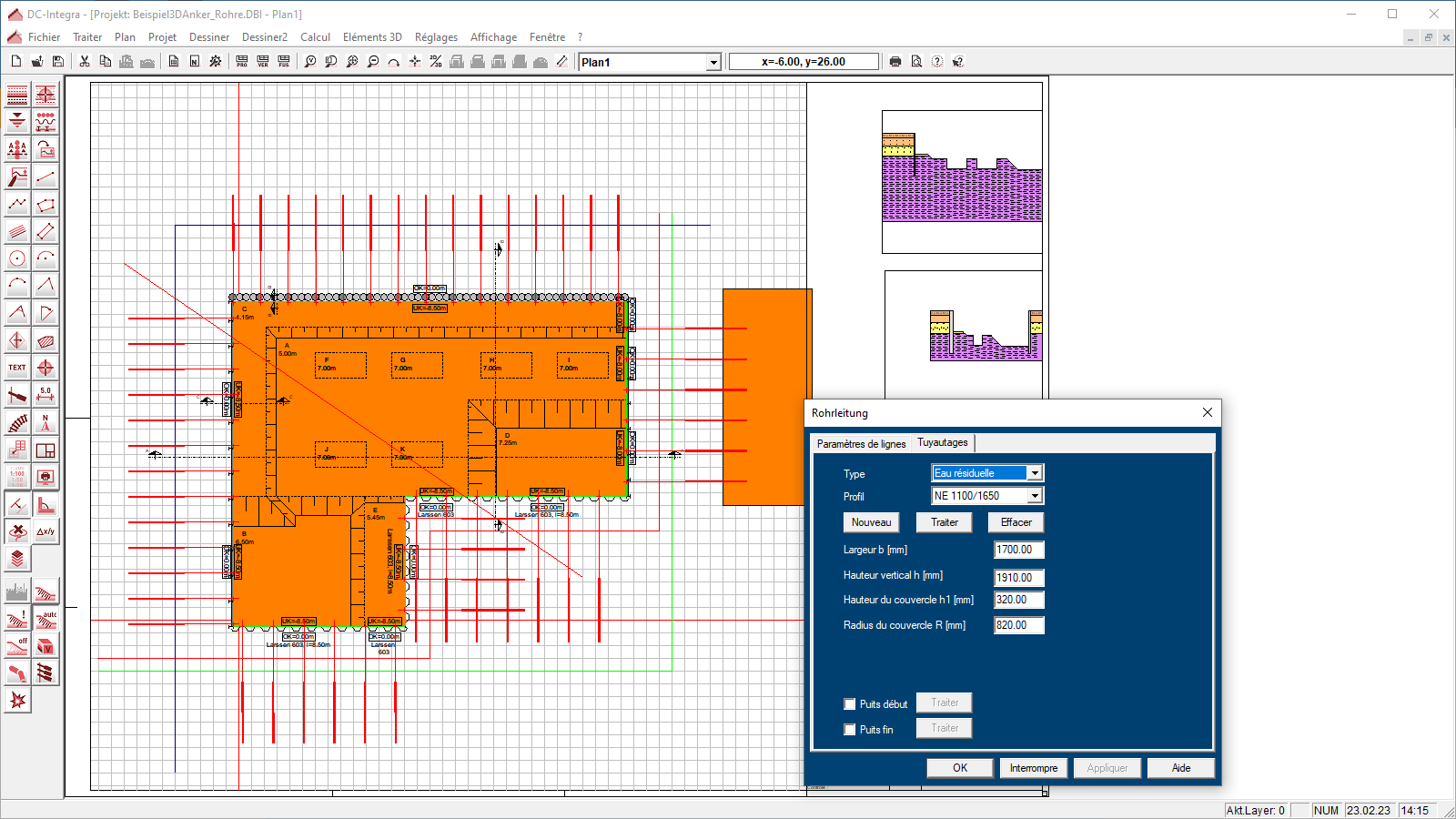
Task: Select the delta x/y offset tool
Action: [45, 531]
